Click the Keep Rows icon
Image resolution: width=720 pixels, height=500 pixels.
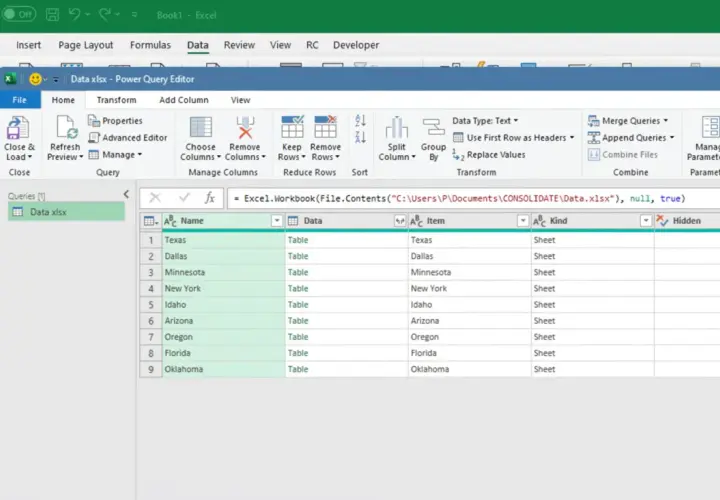point(292,127)
